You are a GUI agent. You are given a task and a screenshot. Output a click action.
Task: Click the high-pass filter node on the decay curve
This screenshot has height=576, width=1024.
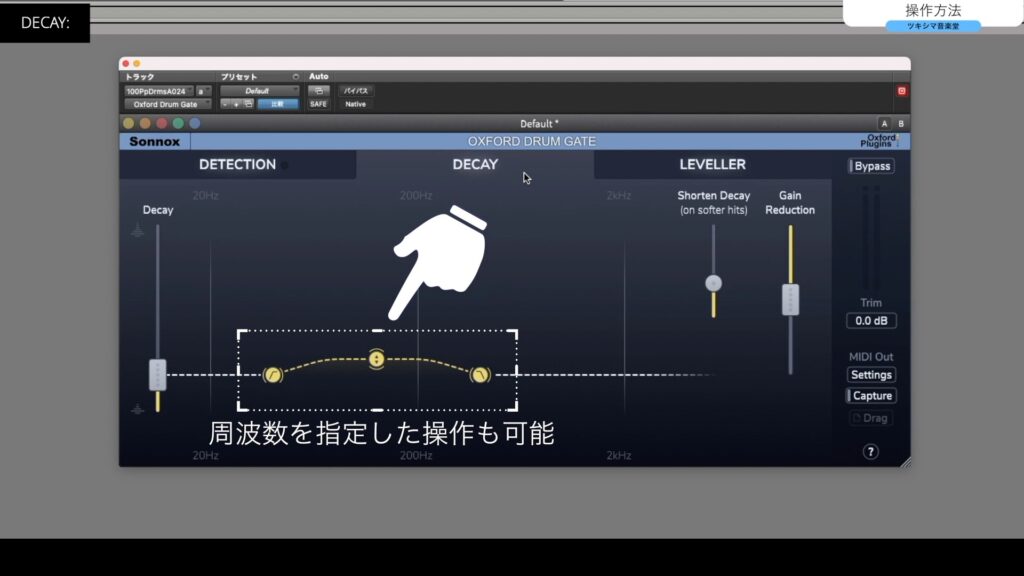click(272, 375)
